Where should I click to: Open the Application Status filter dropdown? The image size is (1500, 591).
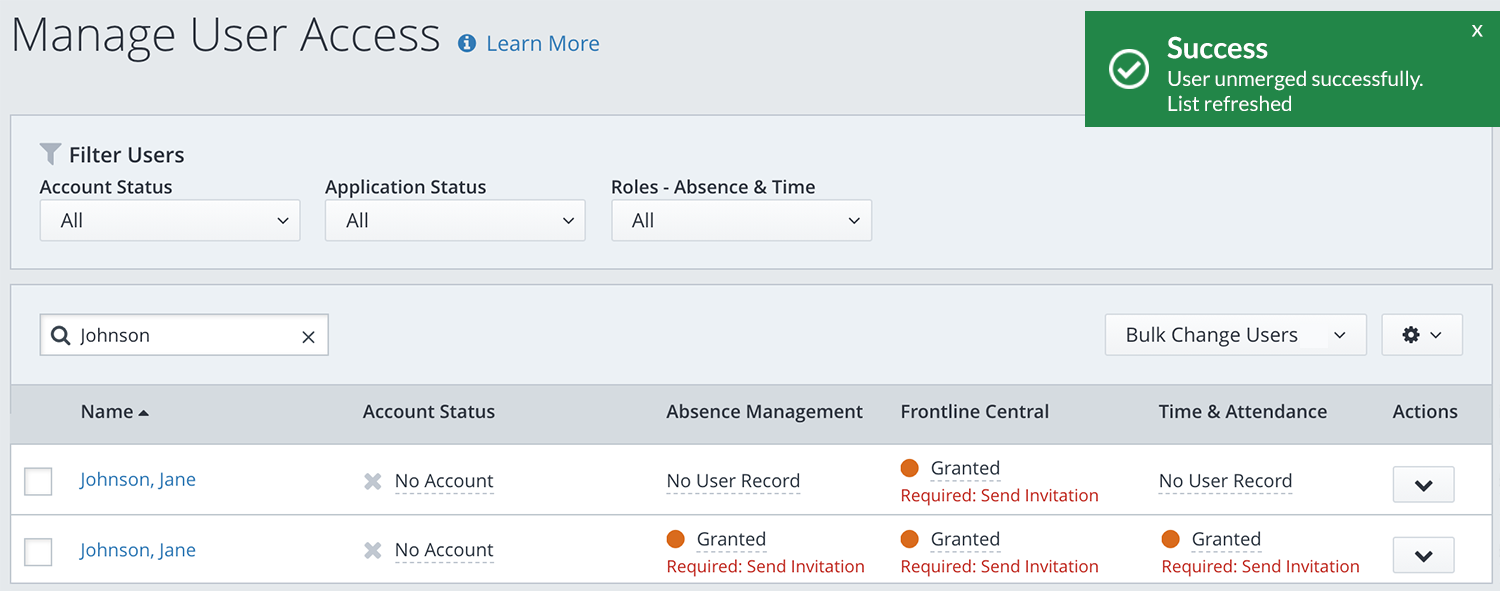[x=455, y=221]
